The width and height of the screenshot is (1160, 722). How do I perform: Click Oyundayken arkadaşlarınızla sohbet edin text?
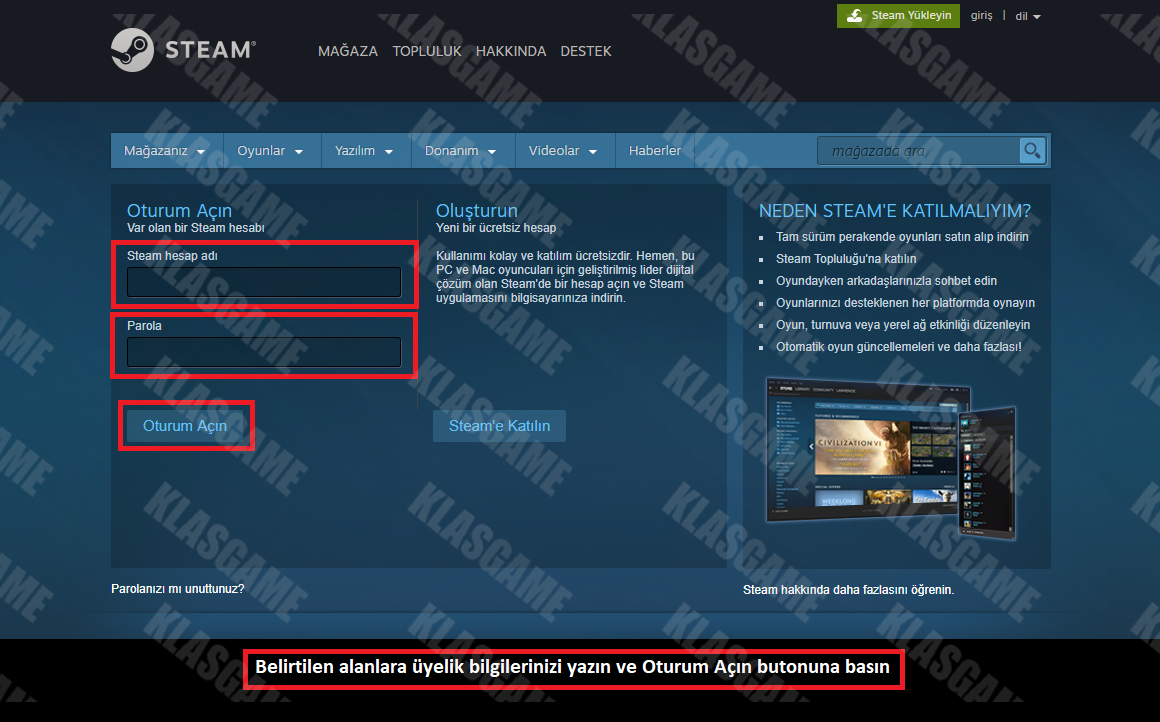point(886,281)
